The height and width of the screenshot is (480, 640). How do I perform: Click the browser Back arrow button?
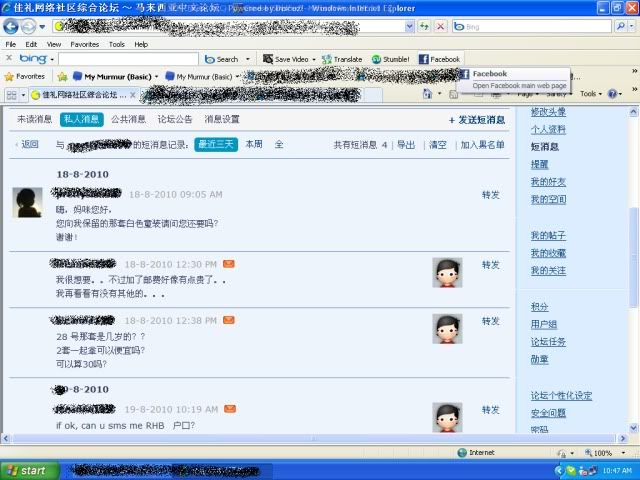[12, 26]
